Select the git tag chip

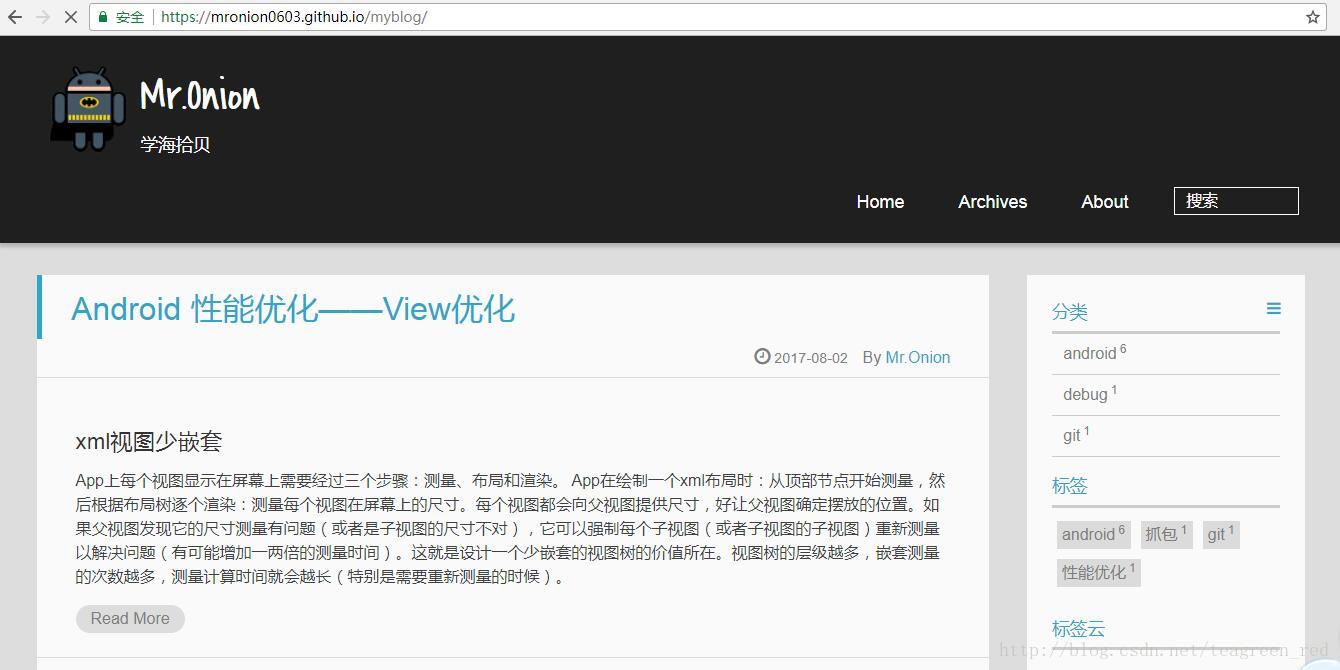point(1221,534)
